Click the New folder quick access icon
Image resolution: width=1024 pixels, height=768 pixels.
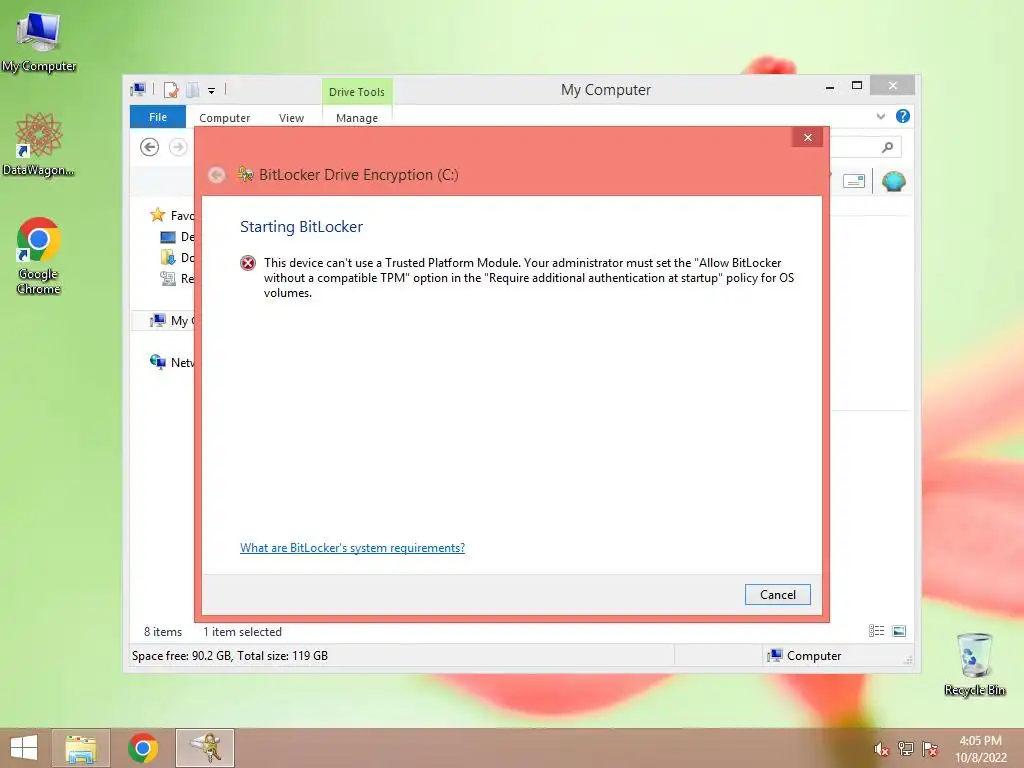(x=193, y=90)
